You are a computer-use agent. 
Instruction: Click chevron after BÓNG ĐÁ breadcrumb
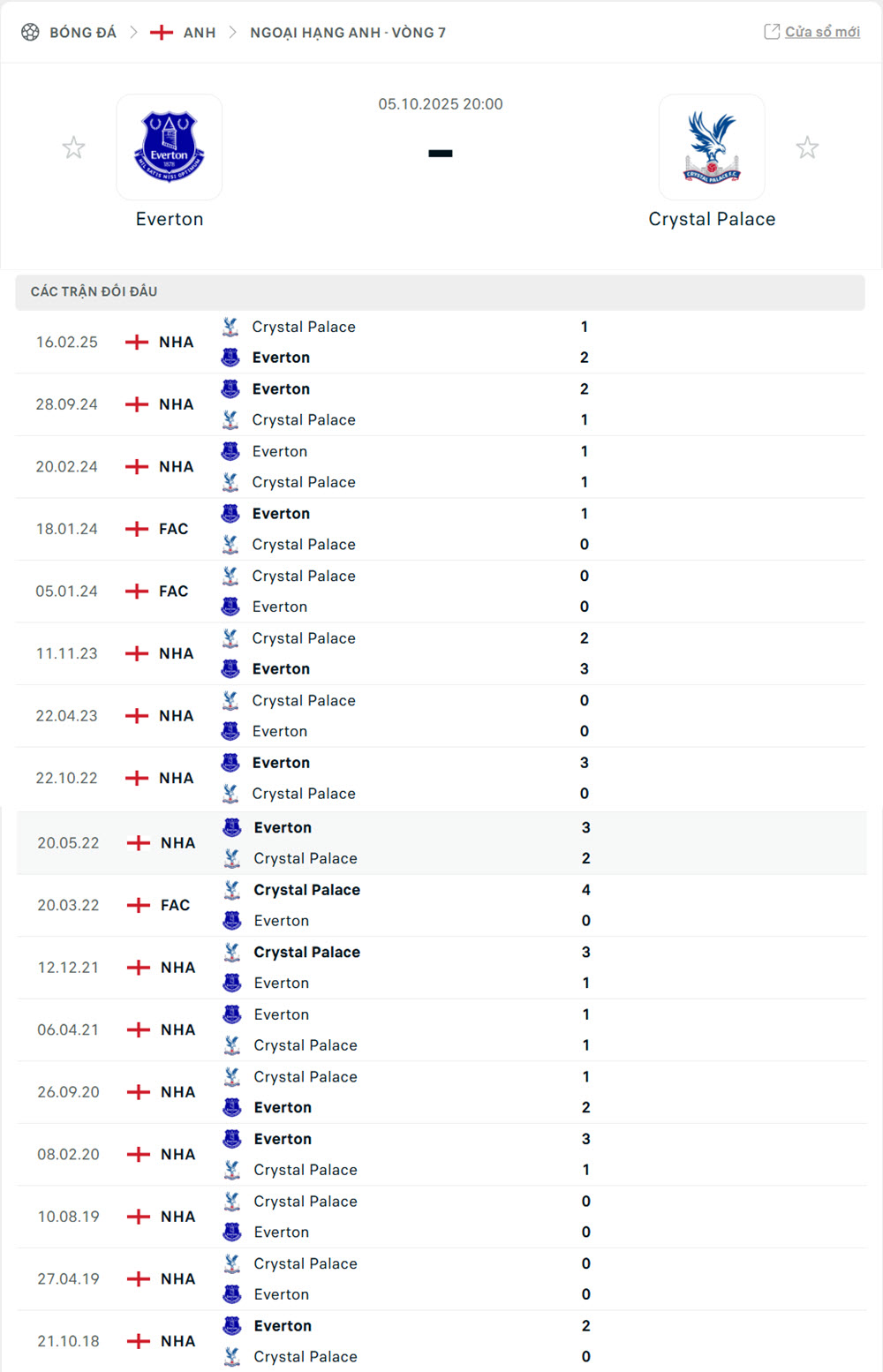(x=133, y=33)
